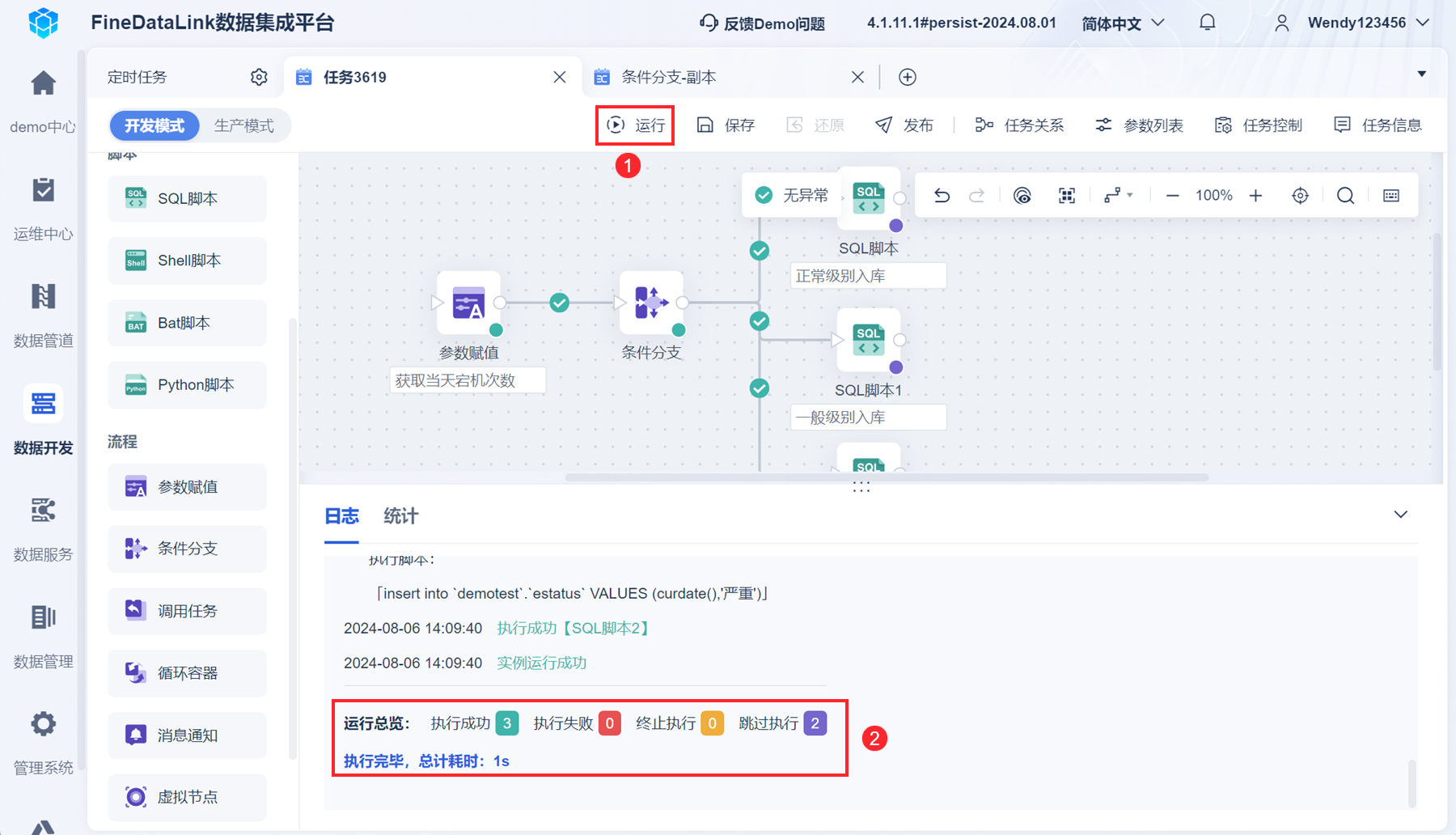Open 管理系统 gear in the sidebar
Image resolution: width=1456 pixels, height=835 pixels.
tap(43, 723)
